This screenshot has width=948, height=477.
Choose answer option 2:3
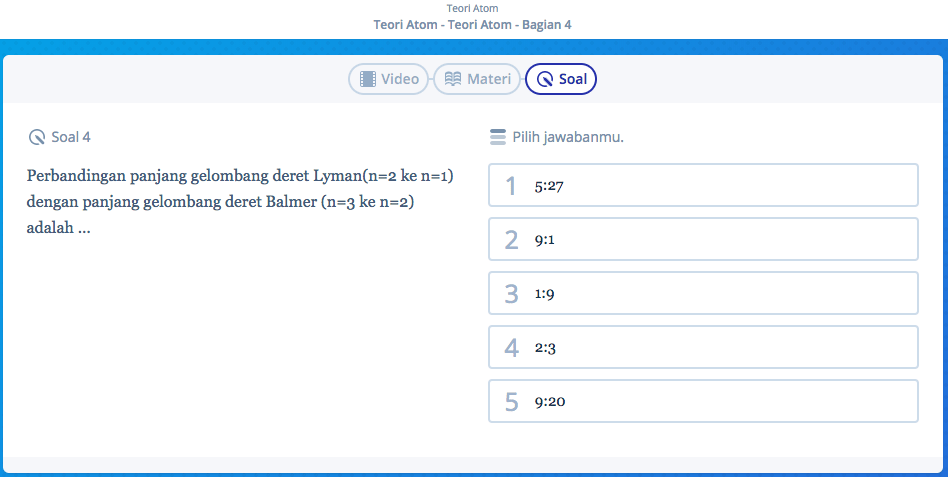coord(702,348)
